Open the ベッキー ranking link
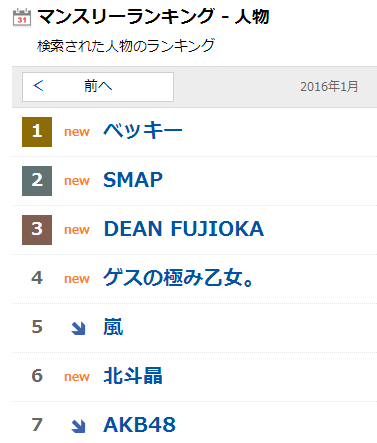The width and height of the screenshot is (377, 443). coord(143,130)
